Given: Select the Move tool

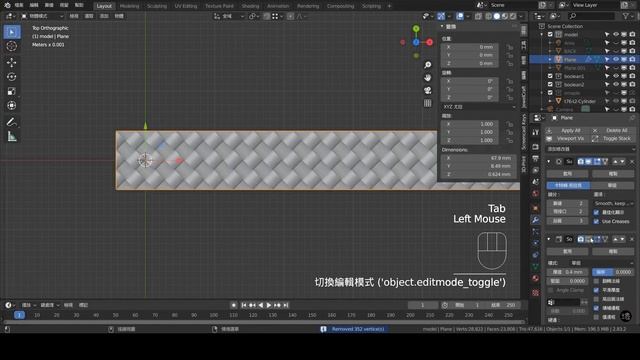Looking at the screenshot, I should pos(12,62).
